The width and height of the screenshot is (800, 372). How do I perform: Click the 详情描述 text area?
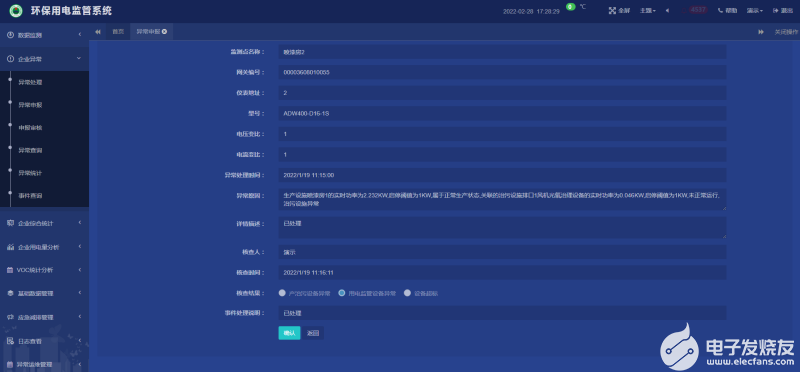(x=502, y=228)
